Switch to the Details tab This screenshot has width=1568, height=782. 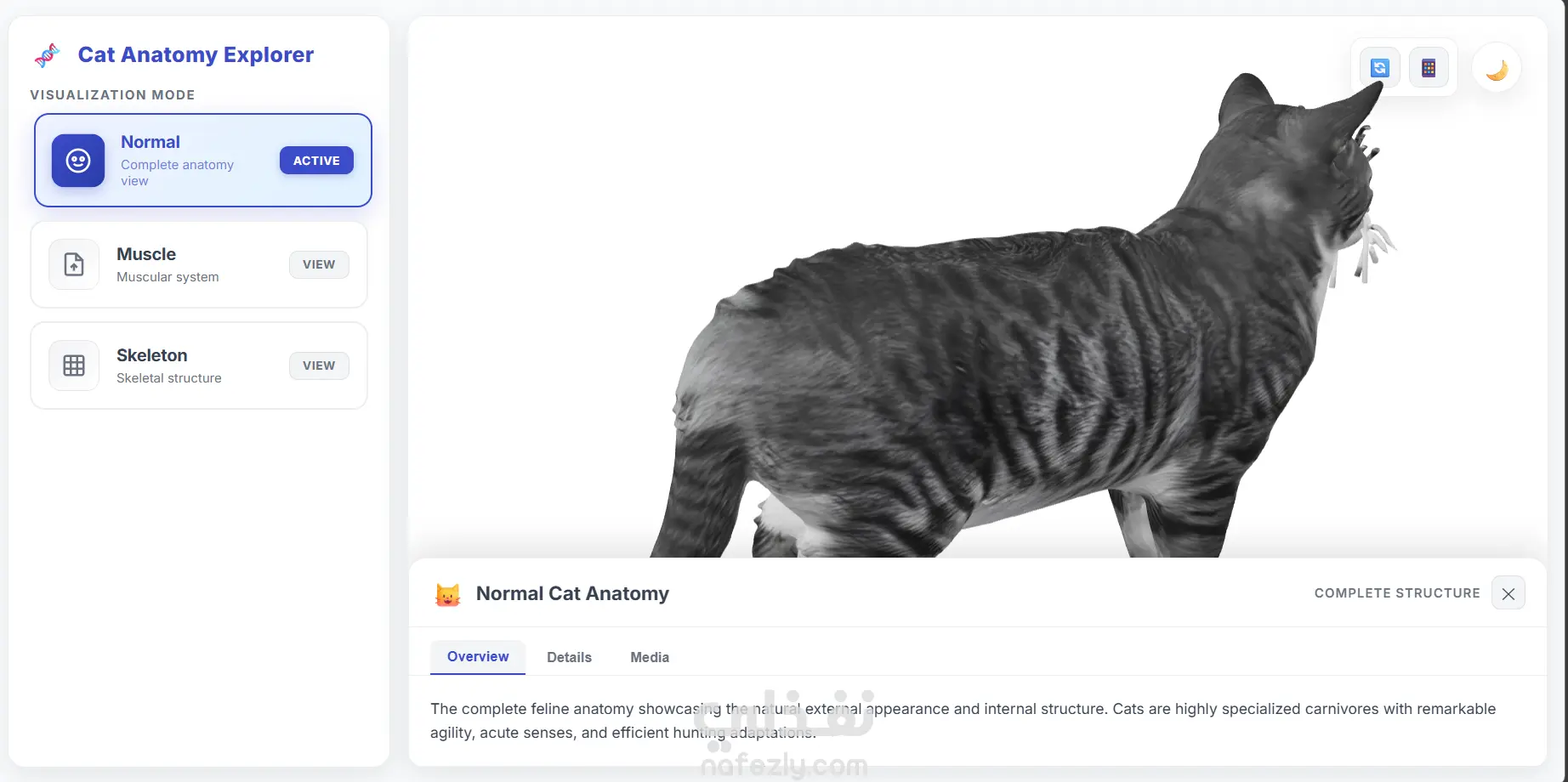click(569, 657)
